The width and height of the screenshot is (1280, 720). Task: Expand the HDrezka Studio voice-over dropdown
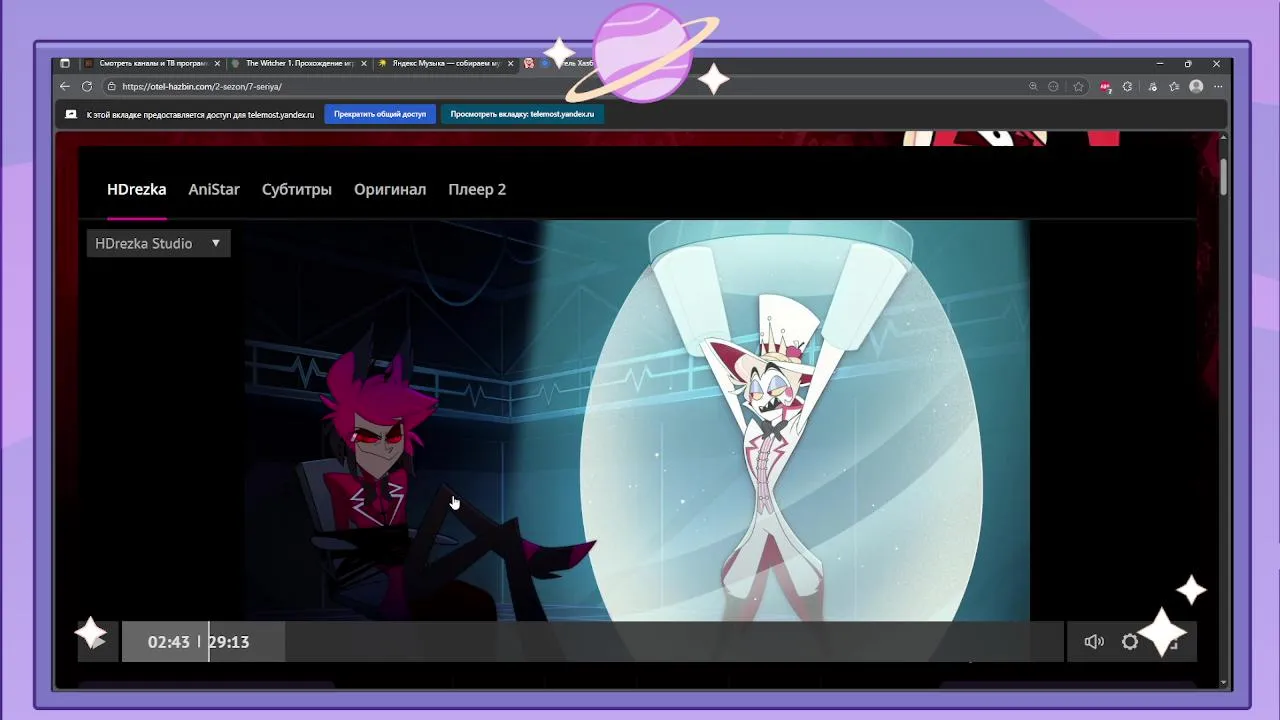point(158,243)
